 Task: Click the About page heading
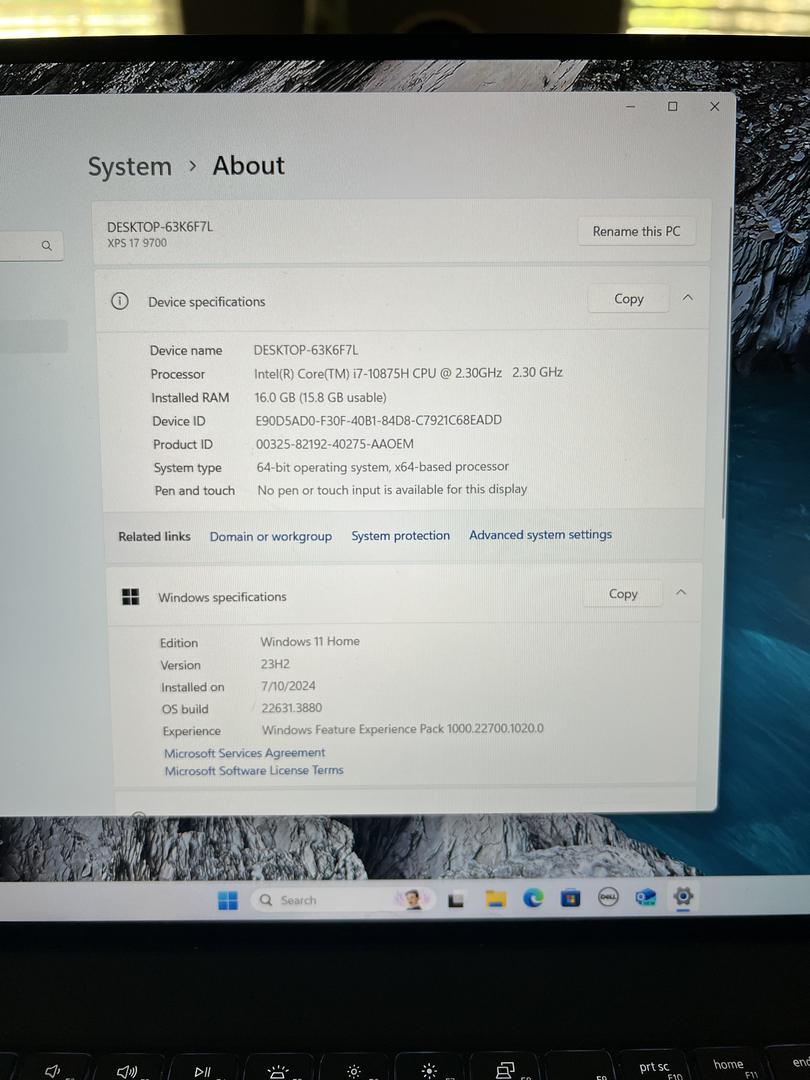[x=248, y=165]
